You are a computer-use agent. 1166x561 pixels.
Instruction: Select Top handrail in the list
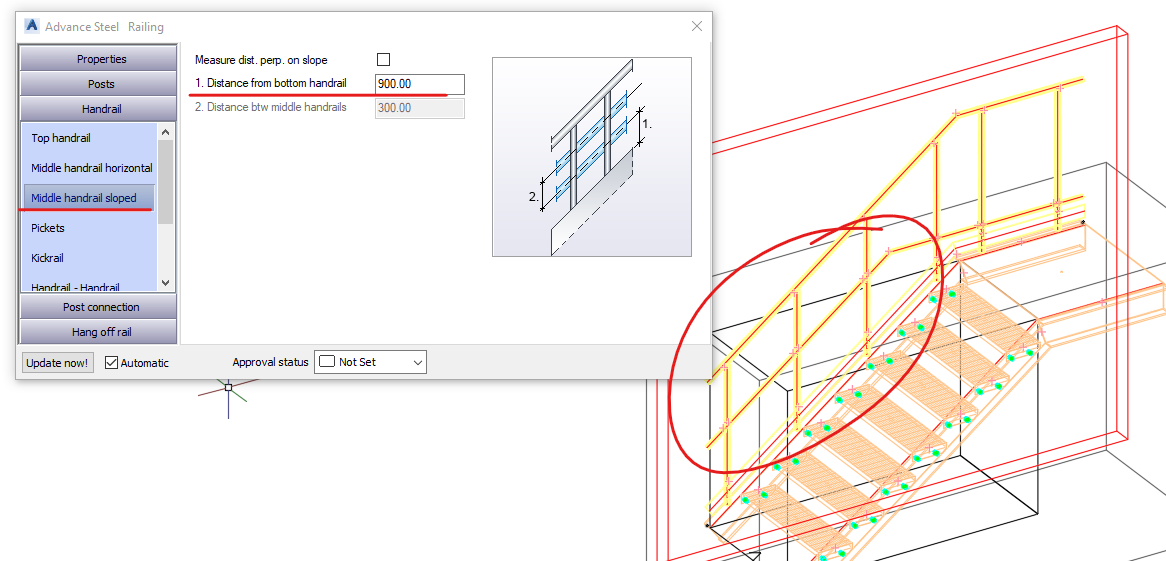tap(61, 138)
